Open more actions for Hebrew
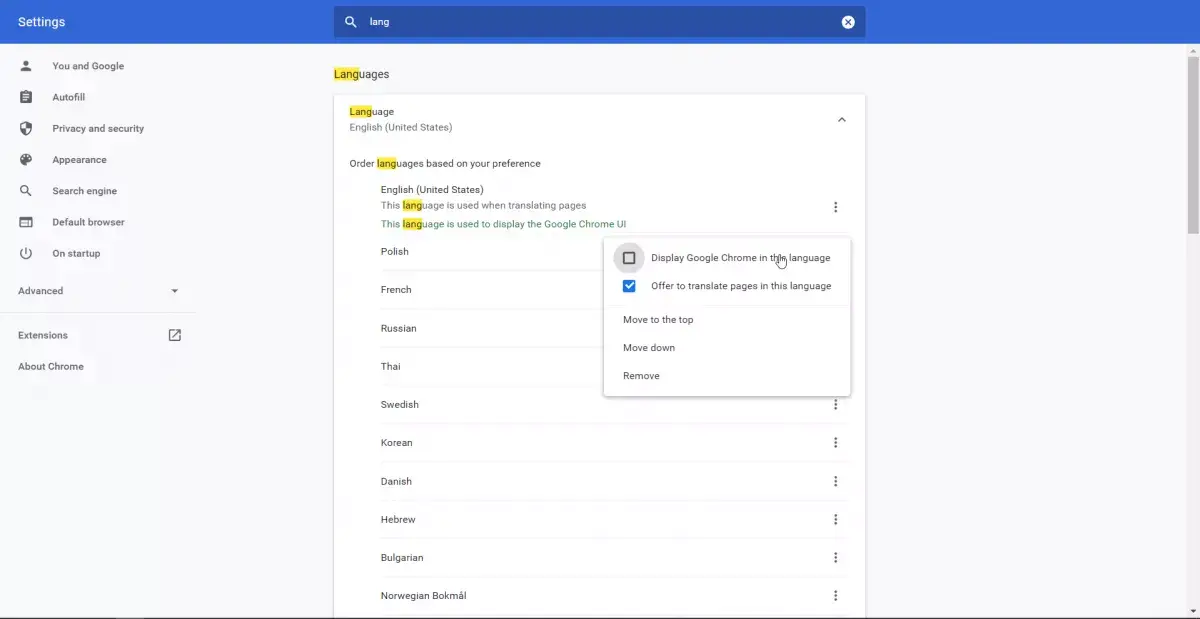1200x619 pixels. pos(835,520)
